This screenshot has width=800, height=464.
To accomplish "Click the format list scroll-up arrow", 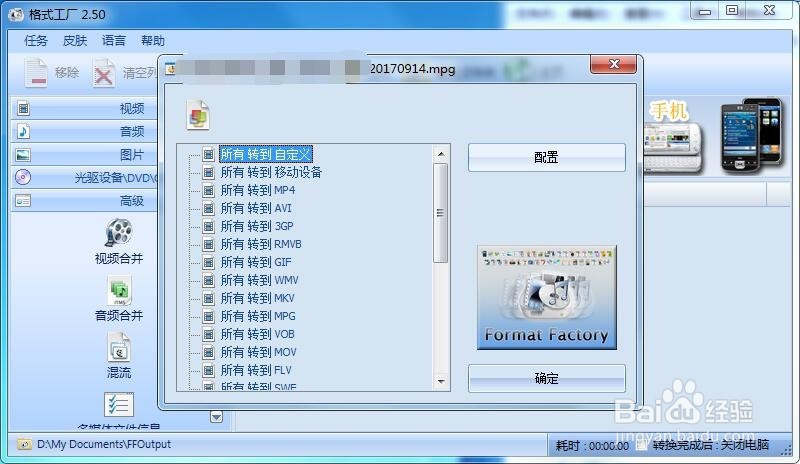I will [441, 154].
